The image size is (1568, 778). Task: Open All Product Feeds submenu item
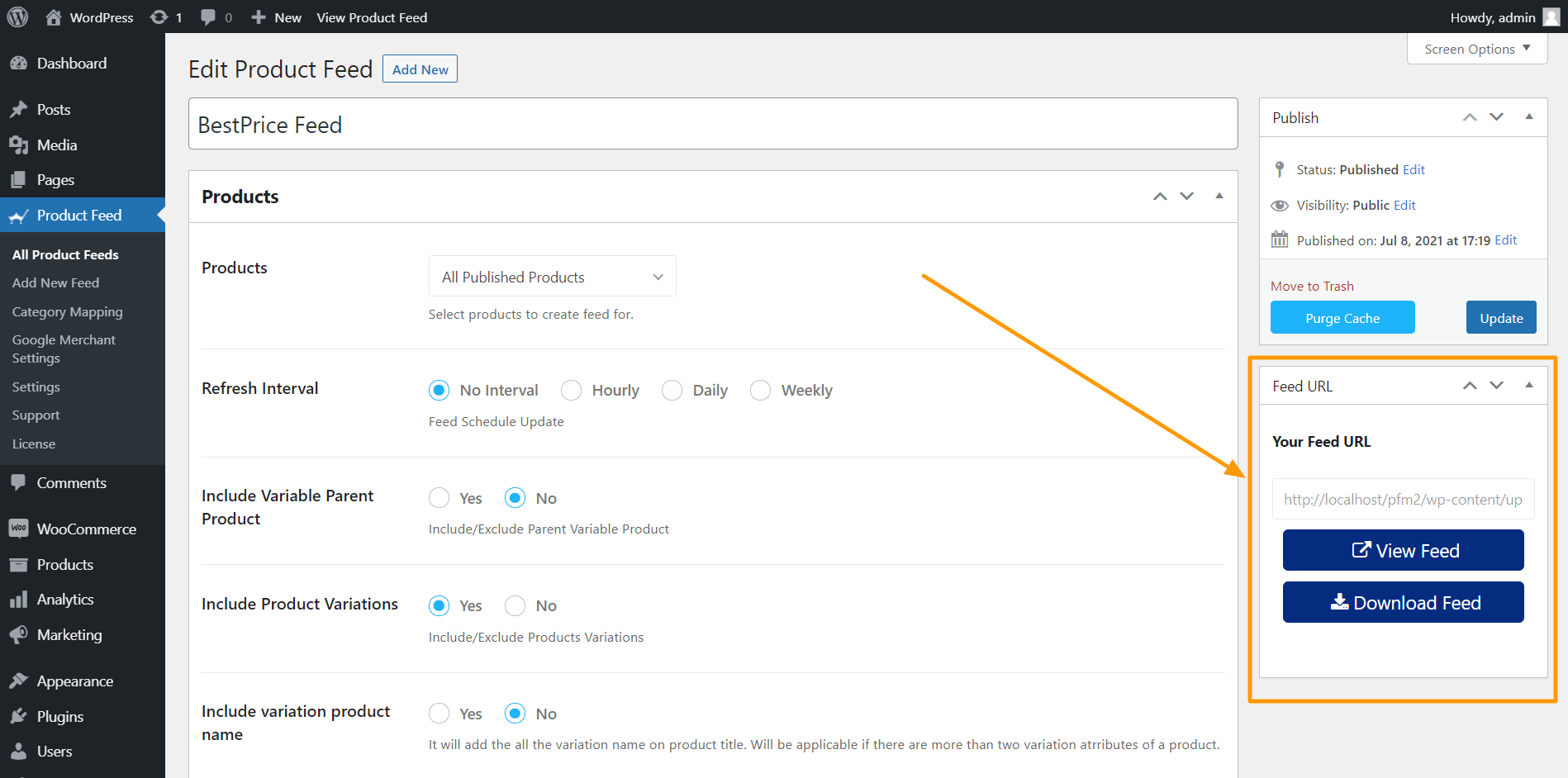click(65, 254)
